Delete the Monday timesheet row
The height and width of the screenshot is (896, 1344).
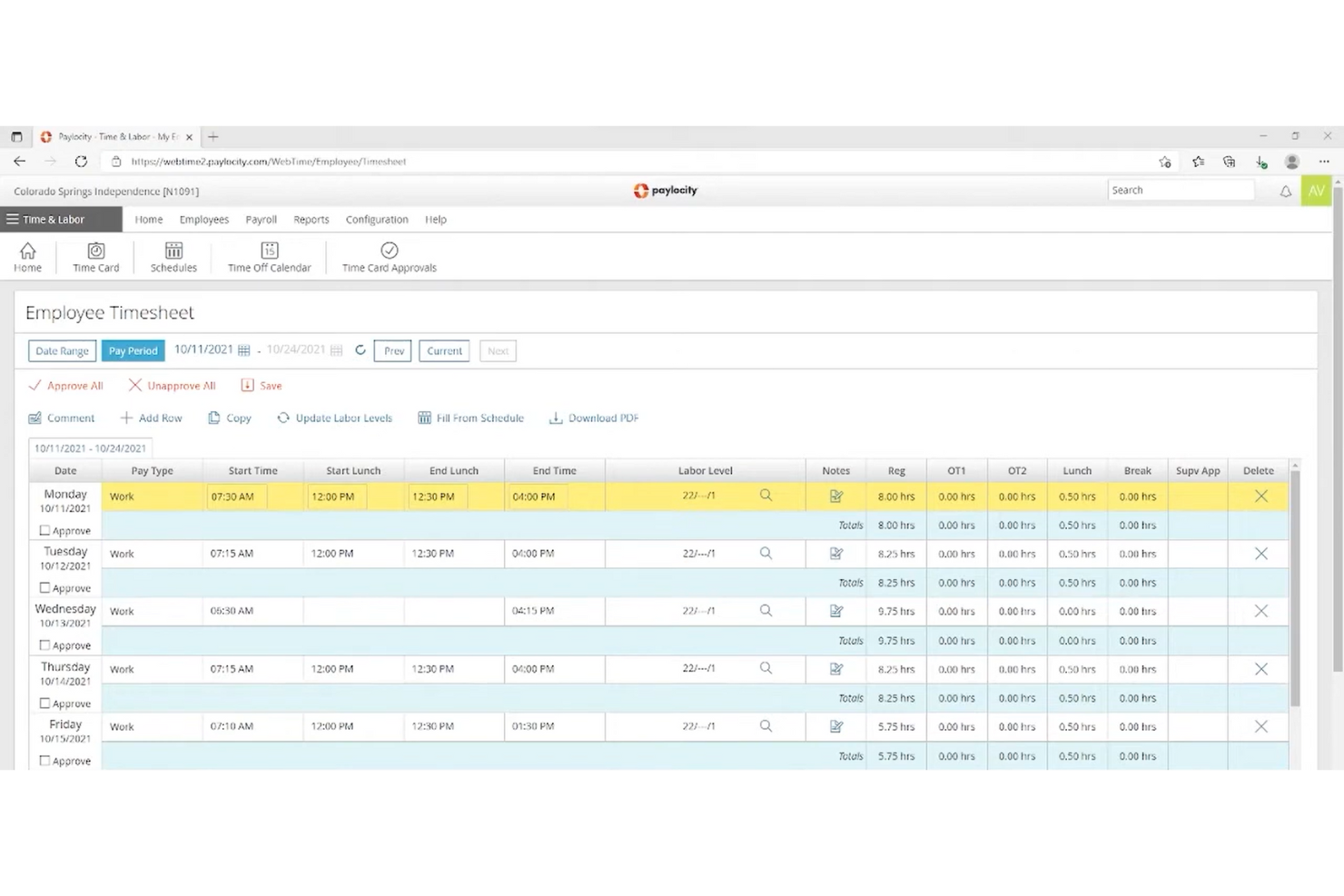click(x=1260, y=496)
